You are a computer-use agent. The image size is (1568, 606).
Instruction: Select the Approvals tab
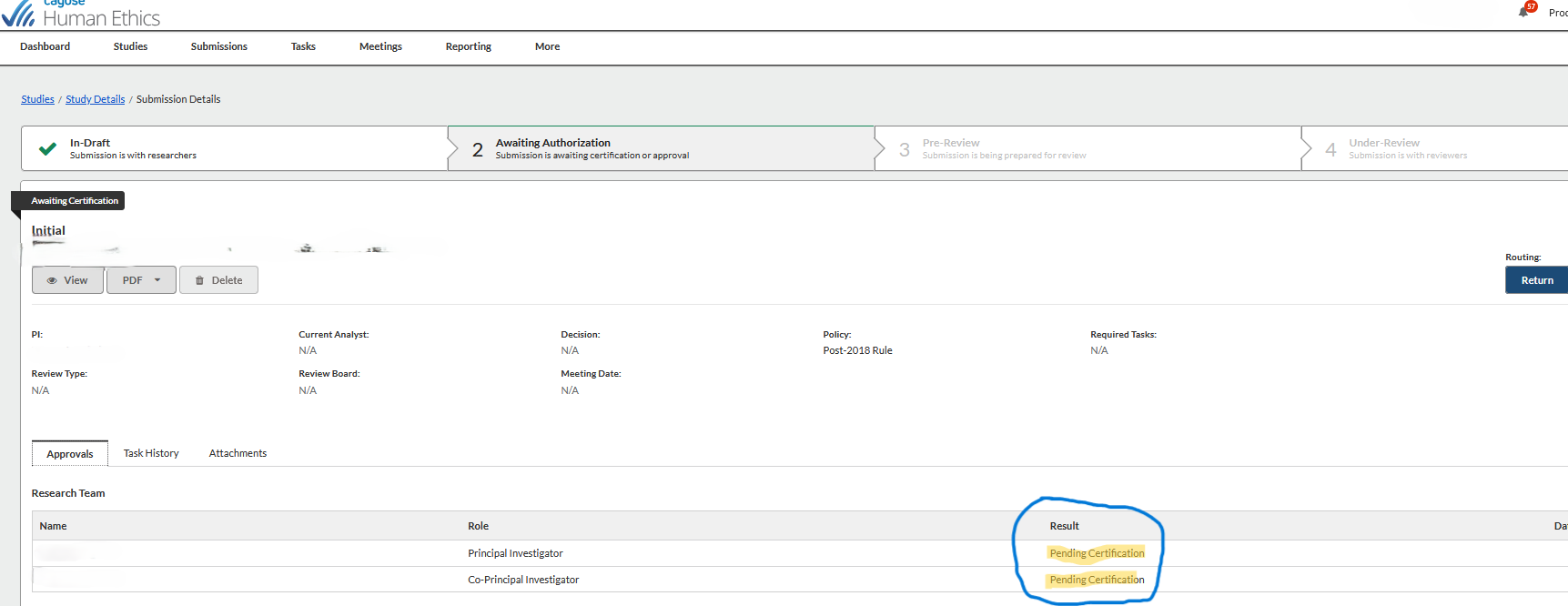pyautogui.click(x=70, y=454)
